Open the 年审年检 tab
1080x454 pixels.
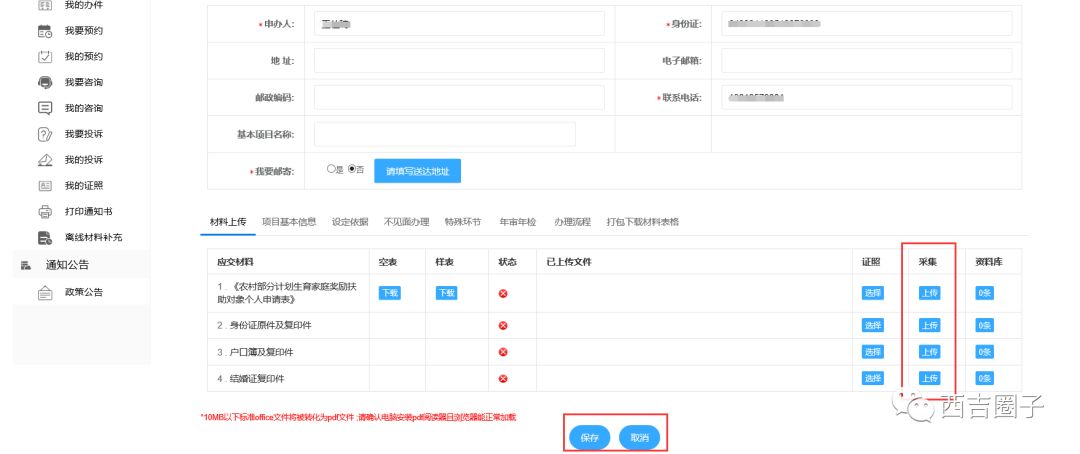518,222
